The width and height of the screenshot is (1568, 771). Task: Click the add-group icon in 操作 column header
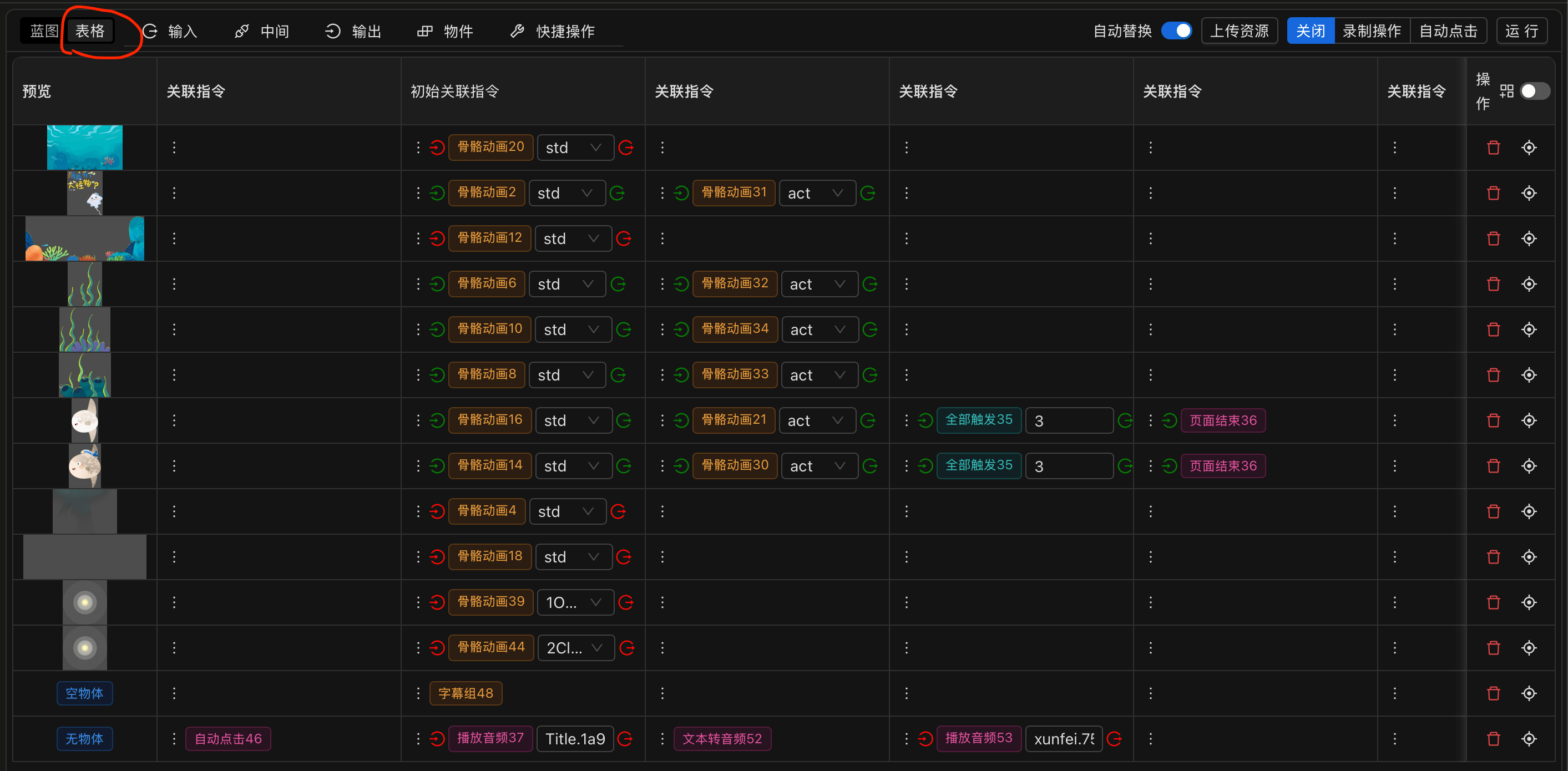[1506, 90]
